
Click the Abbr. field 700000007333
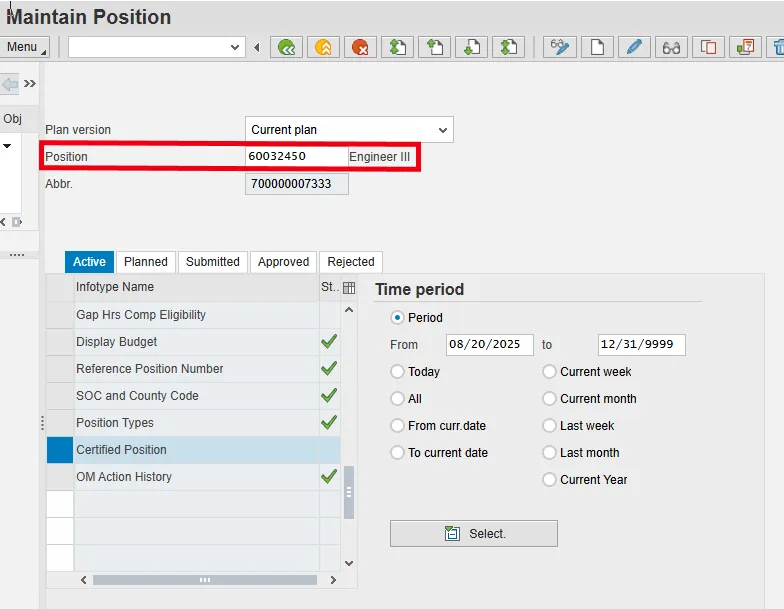(x=296, y=184)
